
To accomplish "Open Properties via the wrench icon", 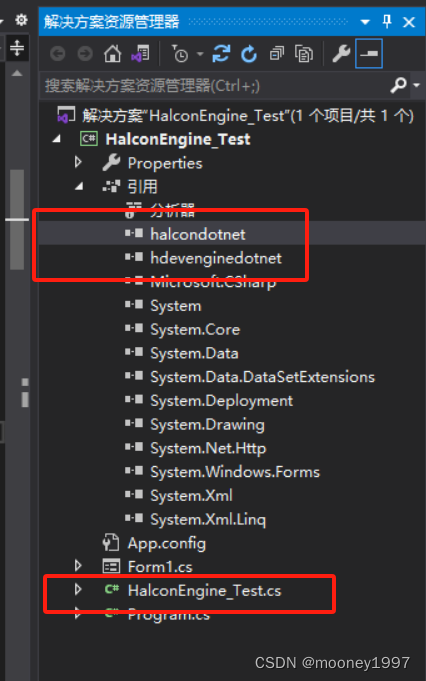I will coord(341,54).
